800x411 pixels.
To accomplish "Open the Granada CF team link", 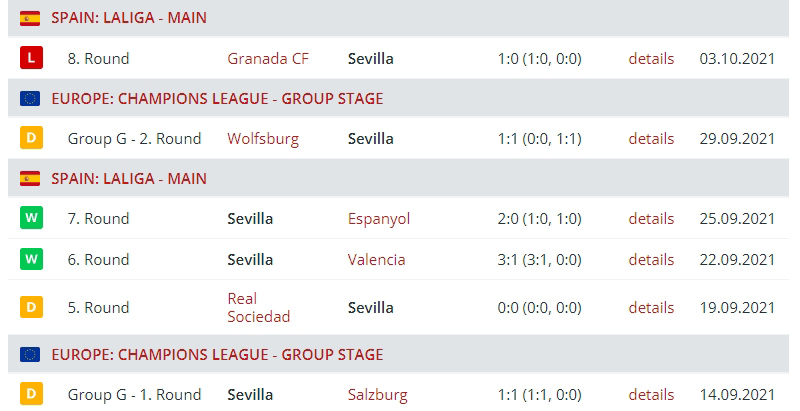I will pyautogui.click(x=268, y=59).
